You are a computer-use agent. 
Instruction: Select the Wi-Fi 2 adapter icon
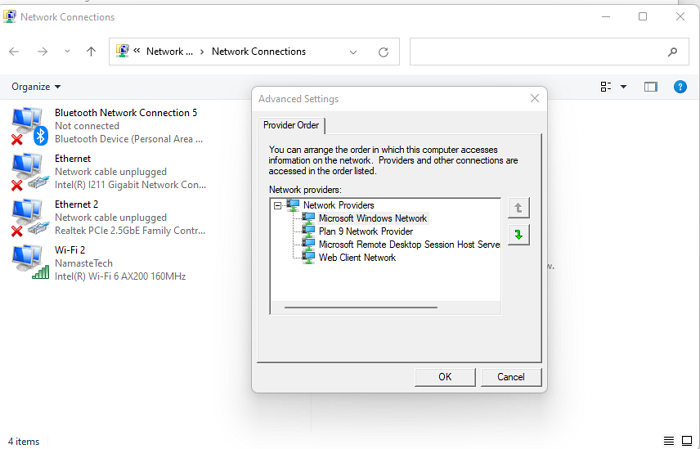point(29,263)
